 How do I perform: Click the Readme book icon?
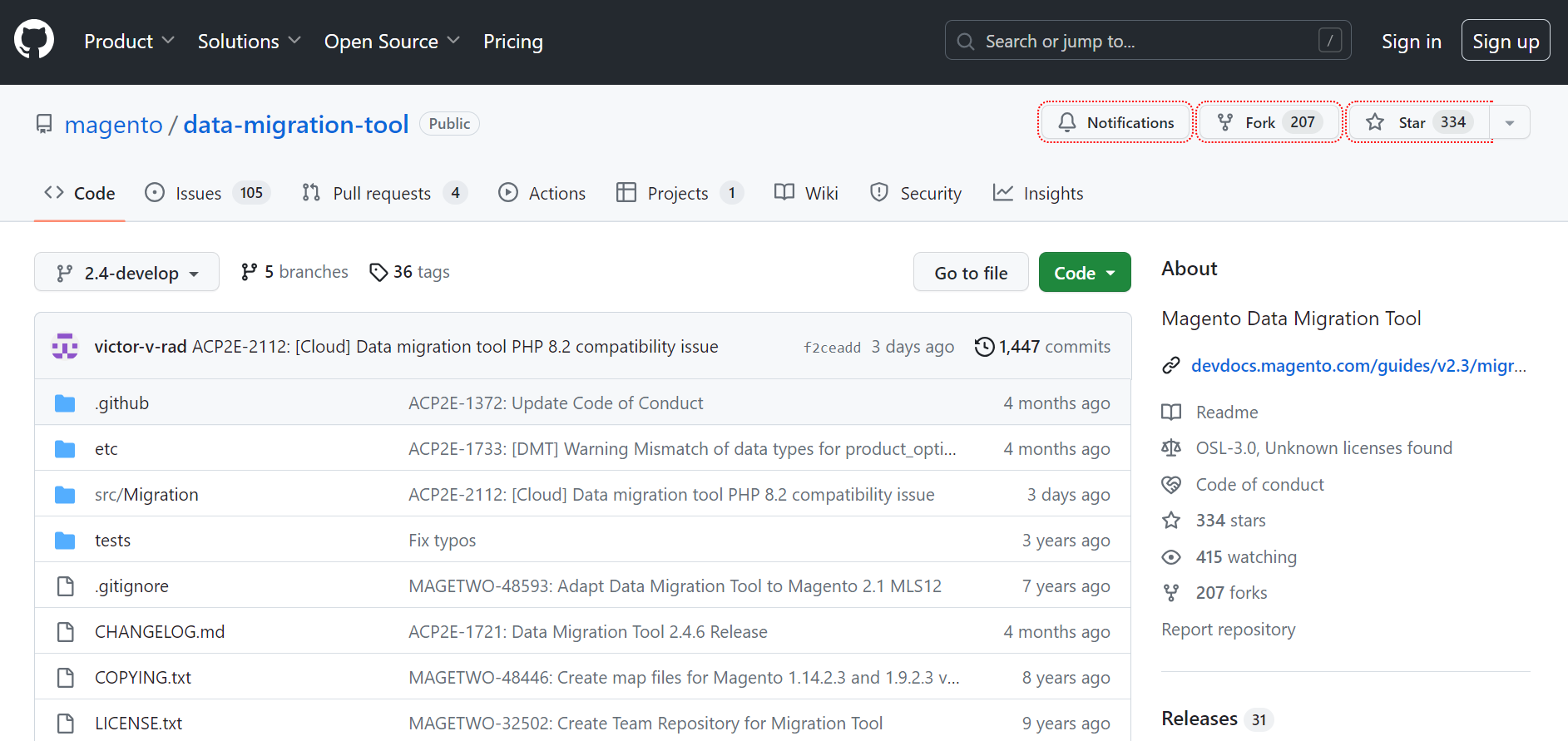click(1171, 412)
